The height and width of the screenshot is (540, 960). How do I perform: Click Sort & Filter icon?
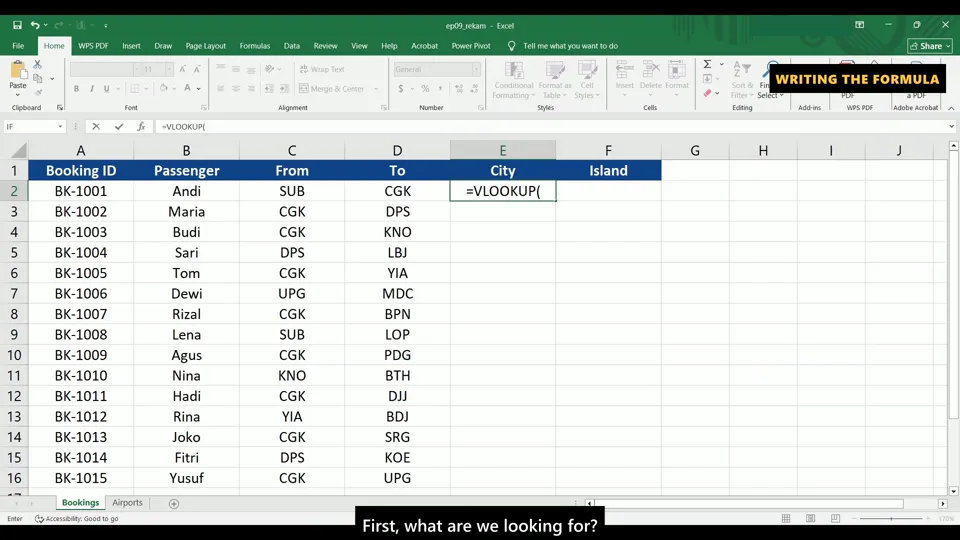tap(742, 80)
